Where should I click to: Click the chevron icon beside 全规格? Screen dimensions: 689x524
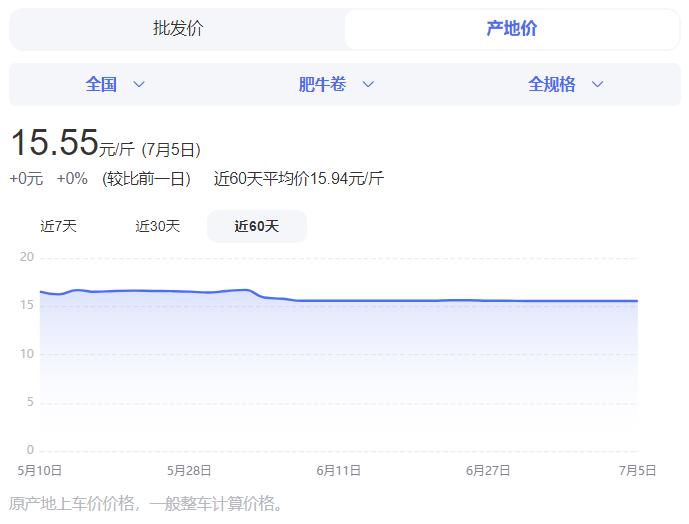pos(598,85)
